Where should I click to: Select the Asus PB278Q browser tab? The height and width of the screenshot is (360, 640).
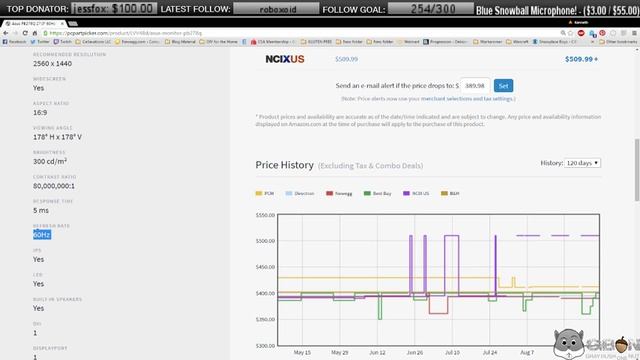[33, 24]
